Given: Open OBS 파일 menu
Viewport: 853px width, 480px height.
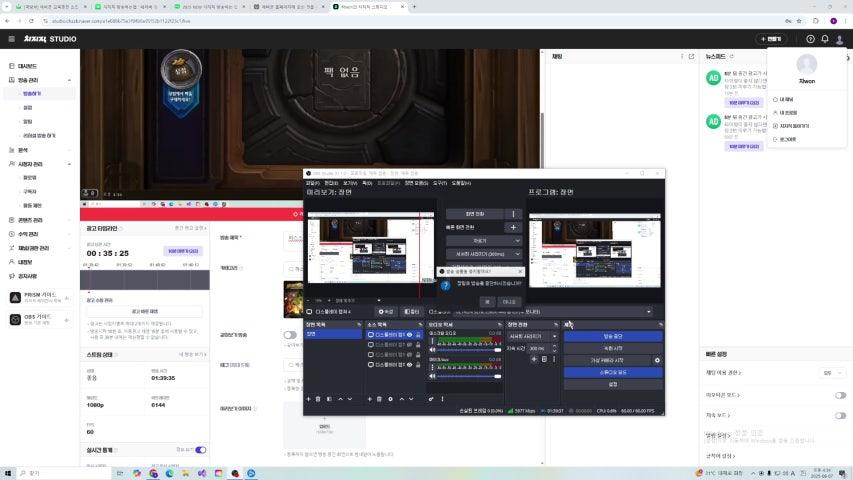Looking at the screenshot, I should [313, 183].
